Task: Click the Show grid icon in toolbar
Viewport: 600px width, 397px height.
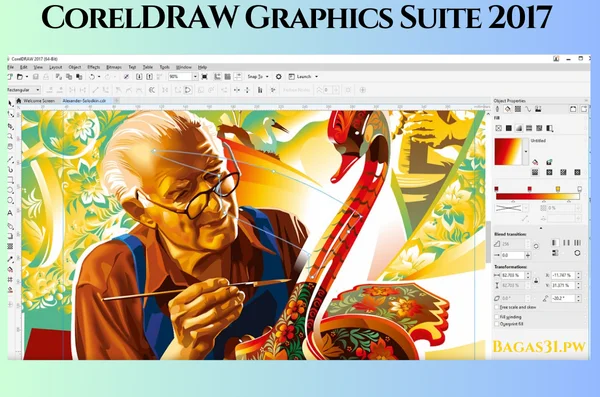Action: pyautogui.click(x=227, y=77)
